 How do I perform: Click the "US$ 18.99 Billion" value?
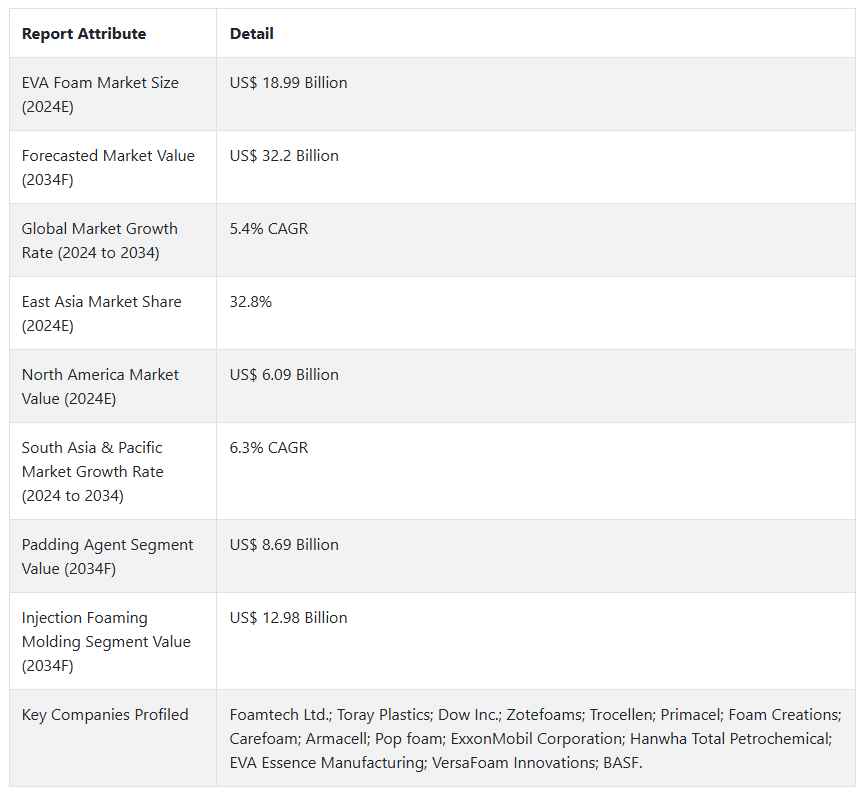[x=289, y=83]
